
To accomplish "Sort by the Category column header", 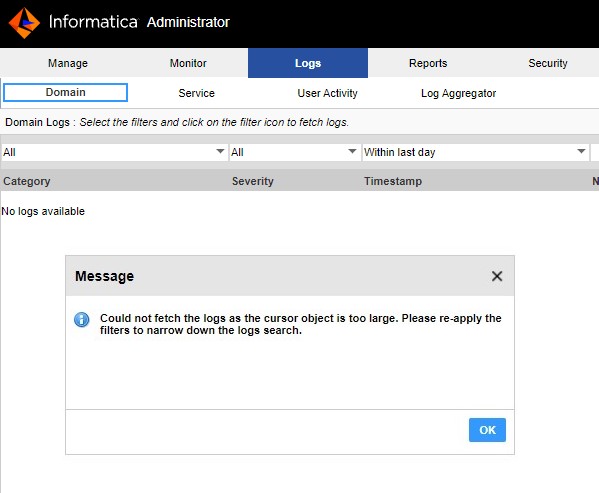I will (27, 181).
